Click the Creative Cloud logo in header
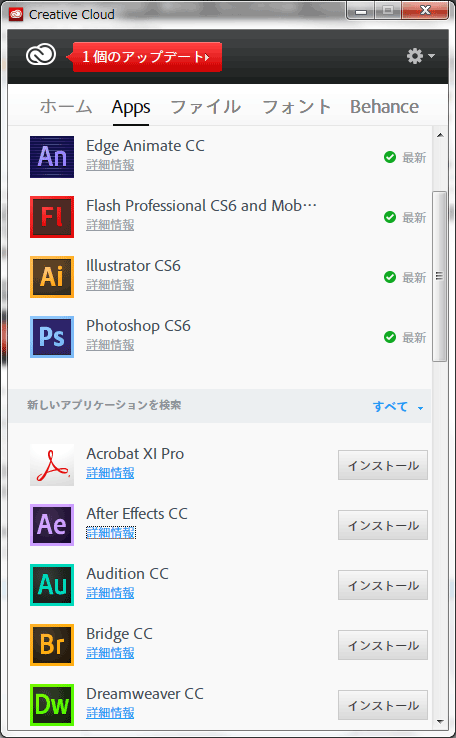 coord(40,56)
